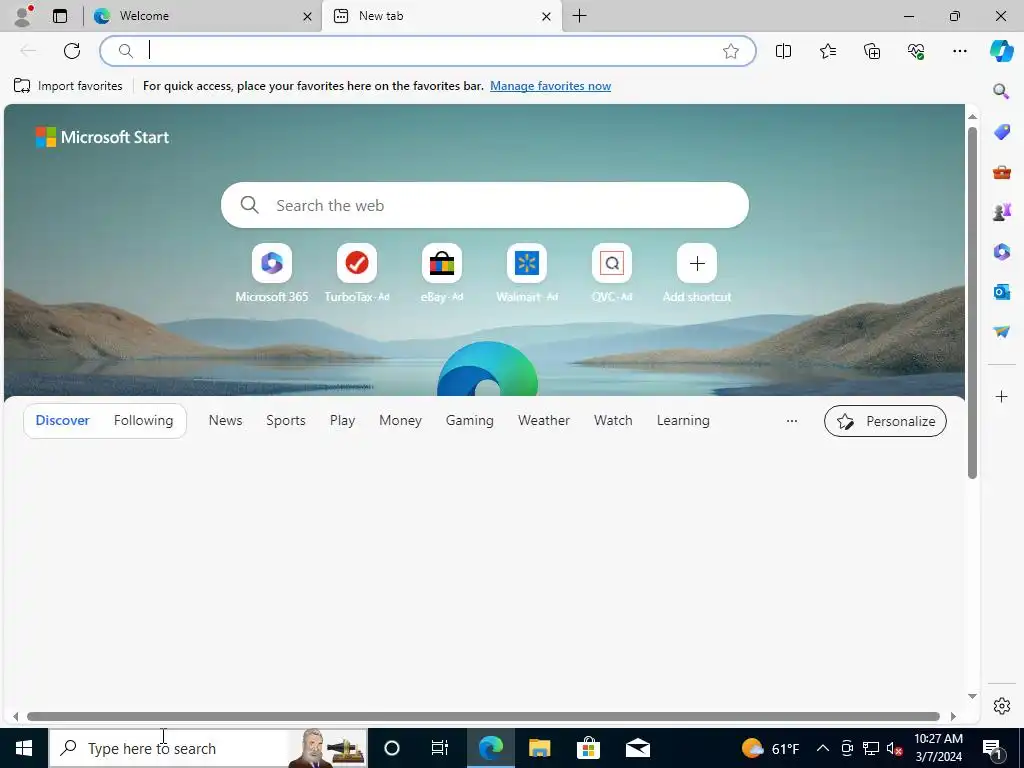Click the Personalize button

point(885,421)
